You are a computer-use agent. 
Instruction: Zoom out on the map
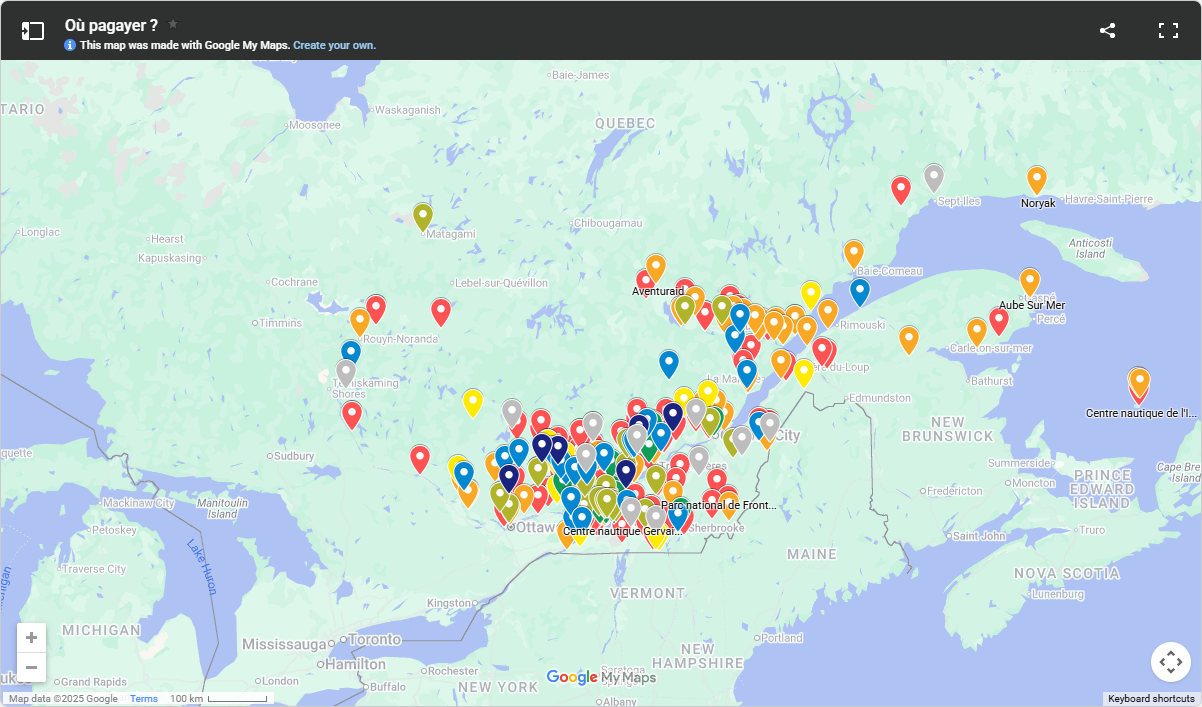point(32,667)
